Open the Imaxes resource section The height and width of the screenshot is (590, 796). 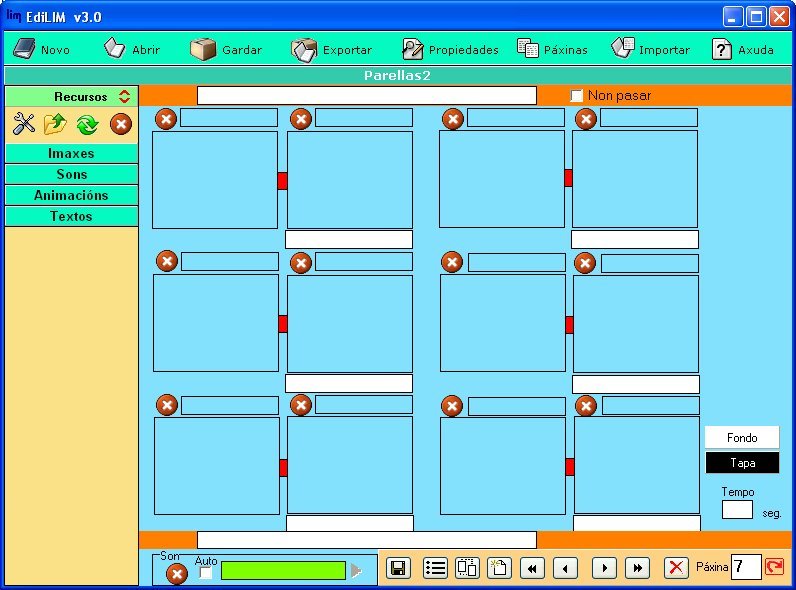click(71, 154)
